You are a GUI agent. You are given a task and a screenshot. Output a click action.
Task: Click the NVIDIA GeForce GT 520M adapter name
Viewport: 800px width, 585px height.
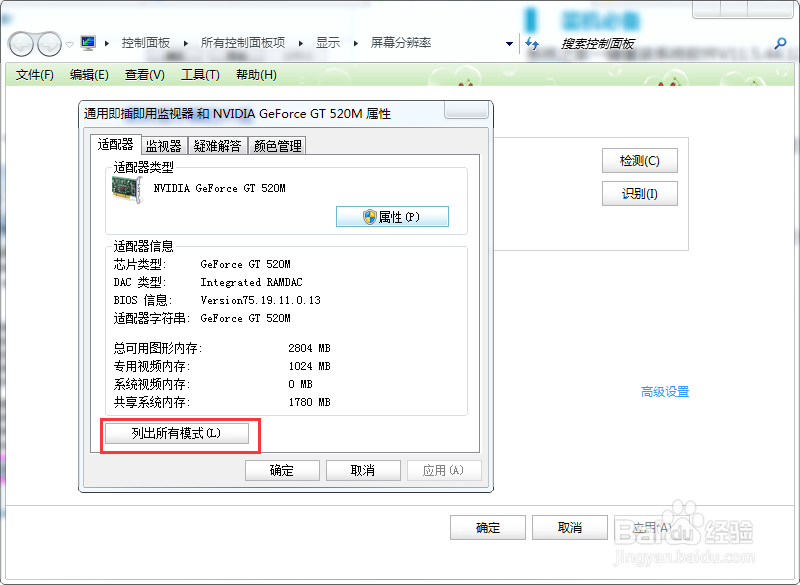(219, 188)
